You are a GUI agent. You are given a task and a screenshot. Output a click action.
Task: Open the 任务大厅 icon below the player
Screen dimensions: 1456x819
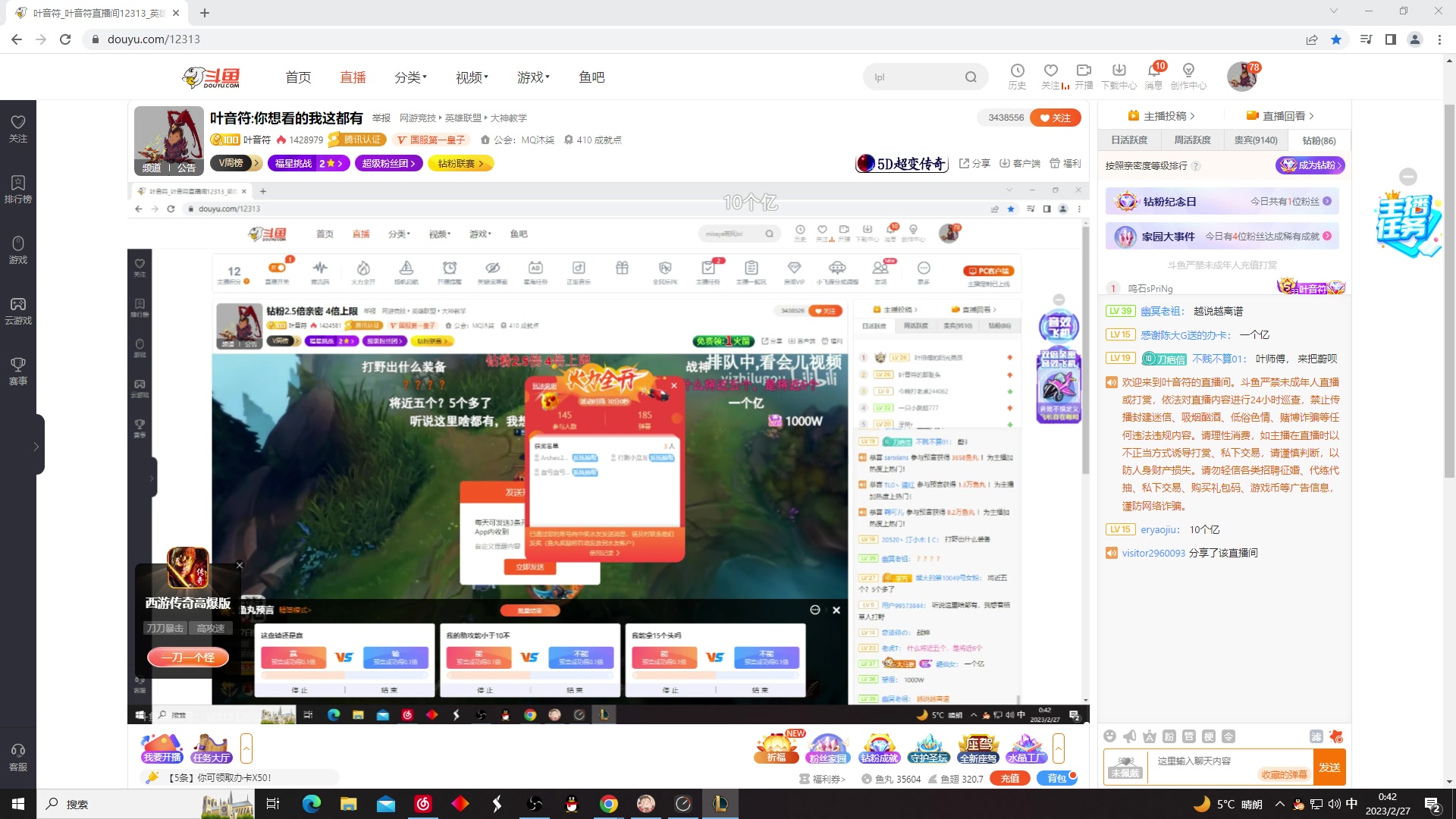212,748
